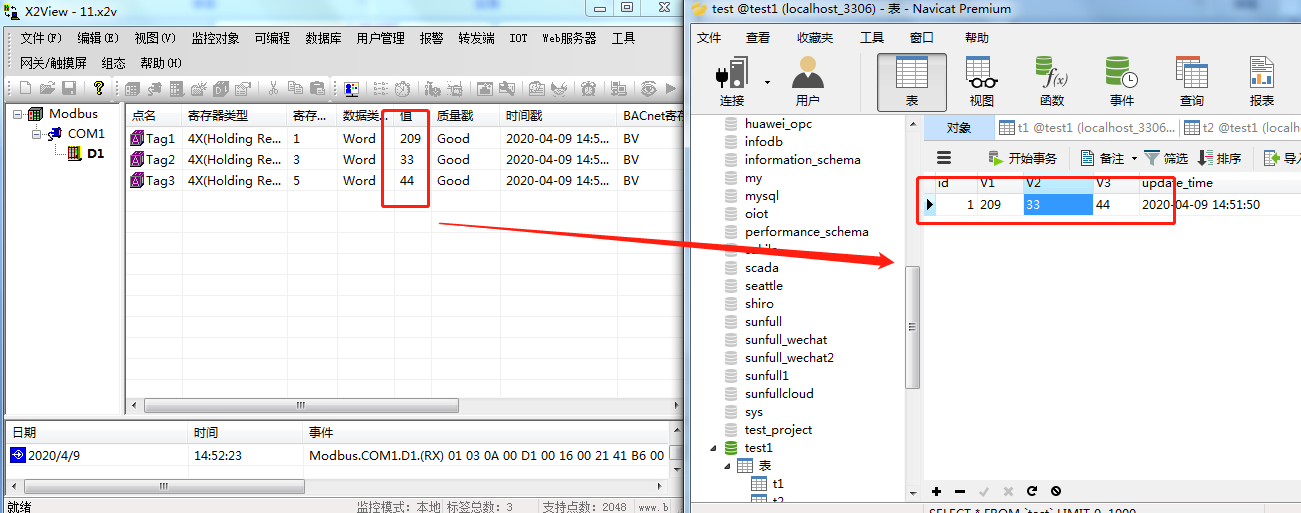Collapse the test1 database node in Navicat
The width and height of the screenshot is (1301, 513).
[713, 448]
